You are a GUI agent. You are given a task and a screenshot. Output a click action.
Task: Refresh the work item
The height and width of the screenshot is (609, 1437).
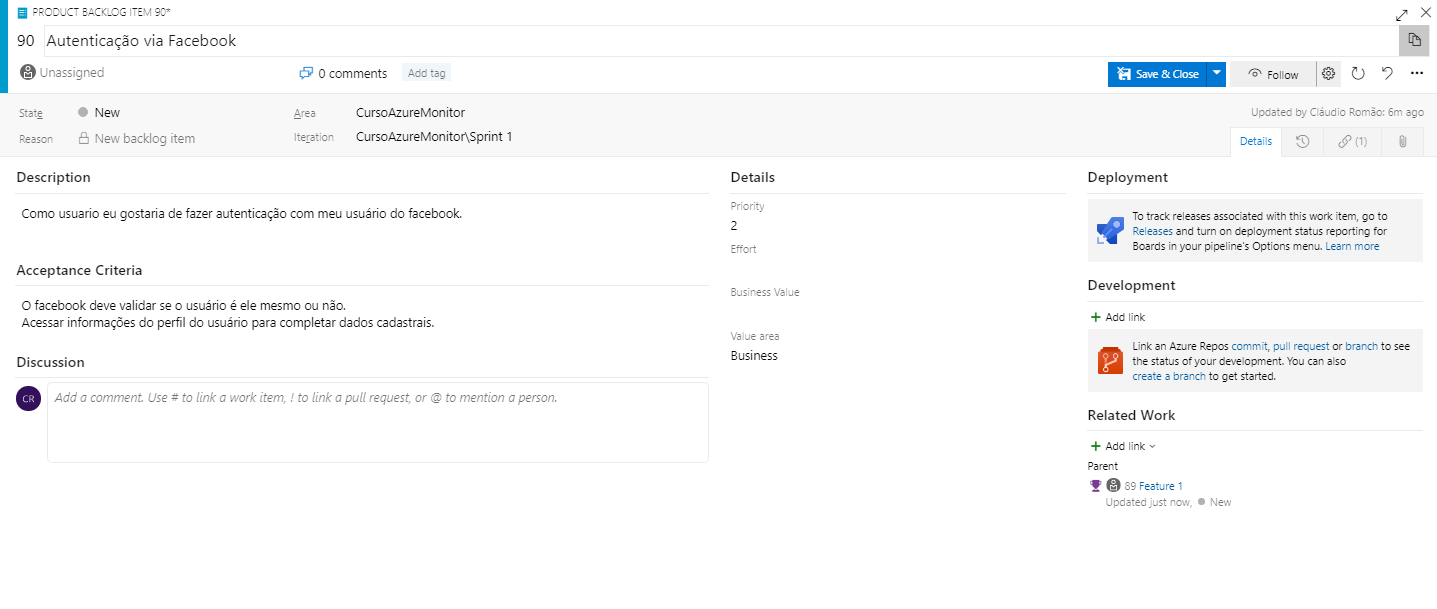click(x=1358, y=74)
